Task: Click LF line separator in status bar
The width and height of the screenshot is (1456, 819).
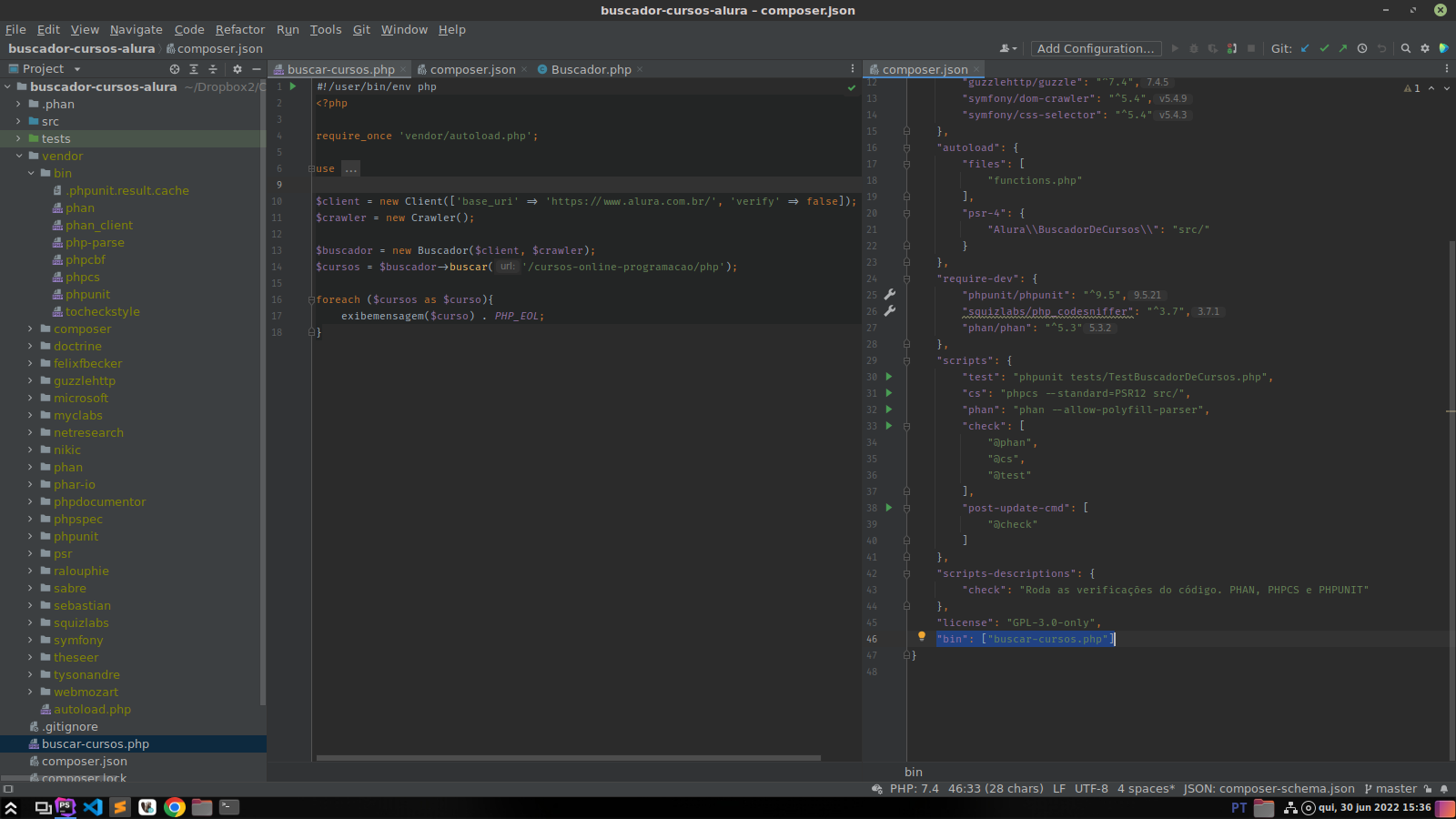Action: [1059, 789]
